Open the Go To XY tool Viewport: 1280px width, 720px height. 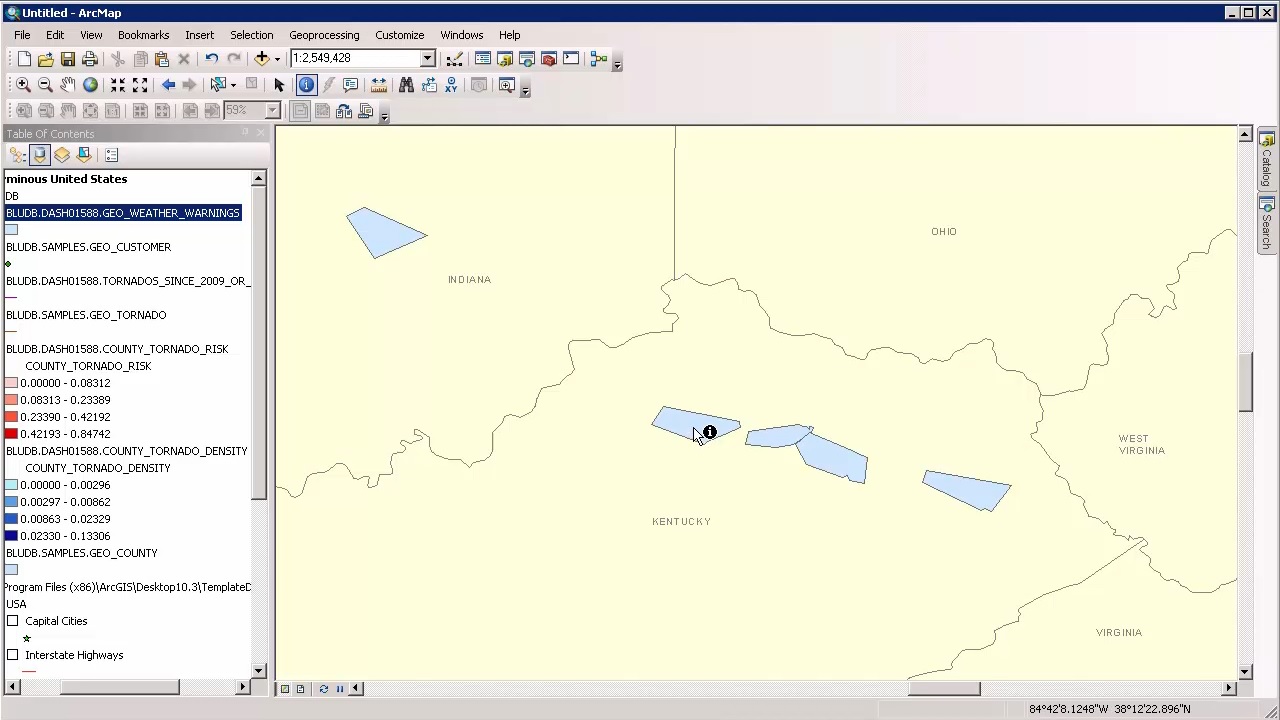451,85
